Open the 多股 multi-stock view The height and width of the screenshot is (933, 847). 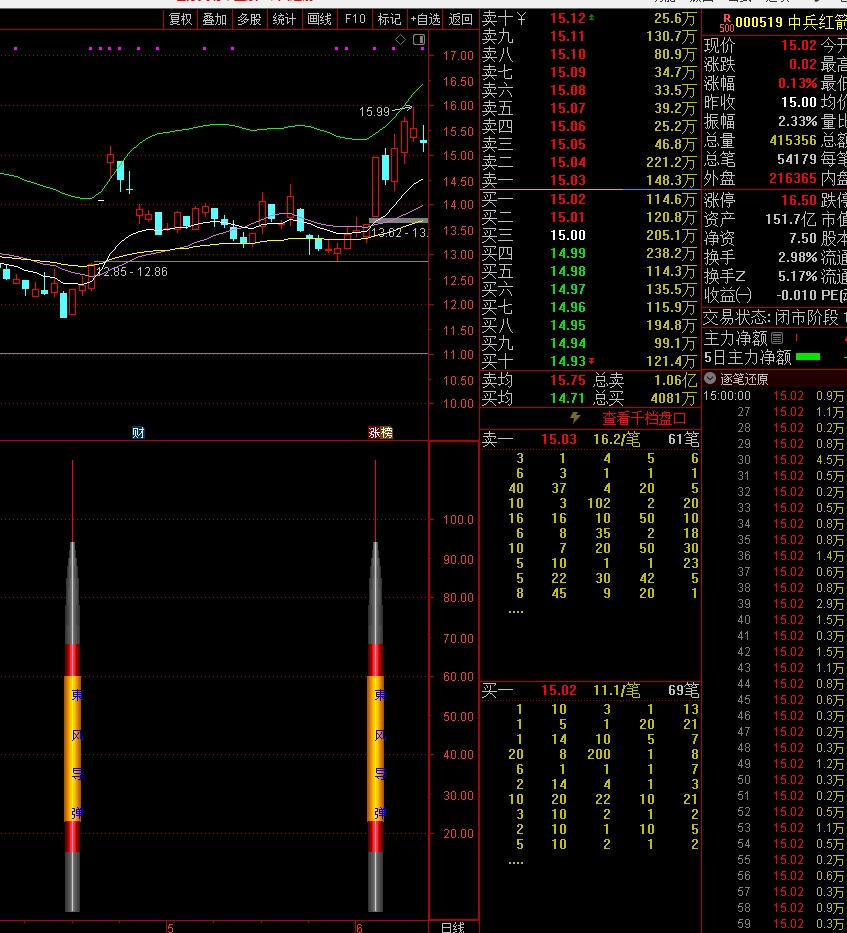click(x=249, y=20)
